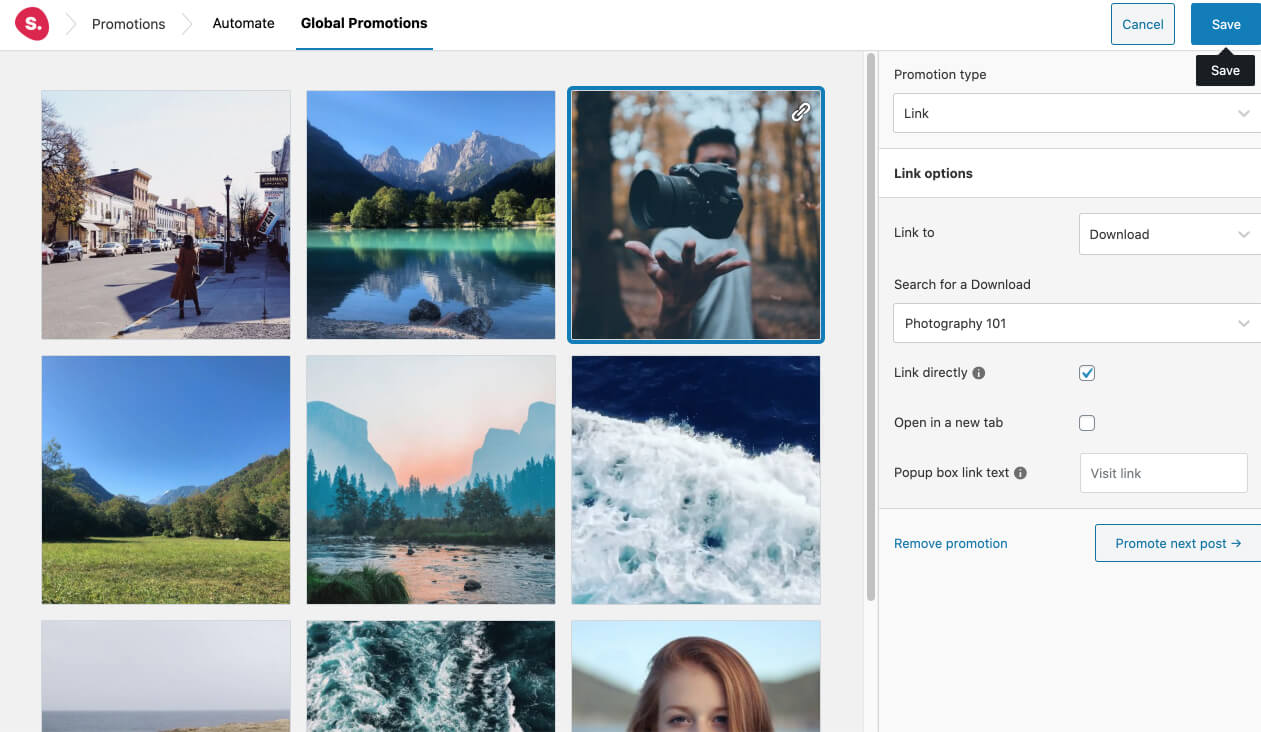Select the man holding camera thumbnail
1261x732 pixels.
(x=696, y=215)
